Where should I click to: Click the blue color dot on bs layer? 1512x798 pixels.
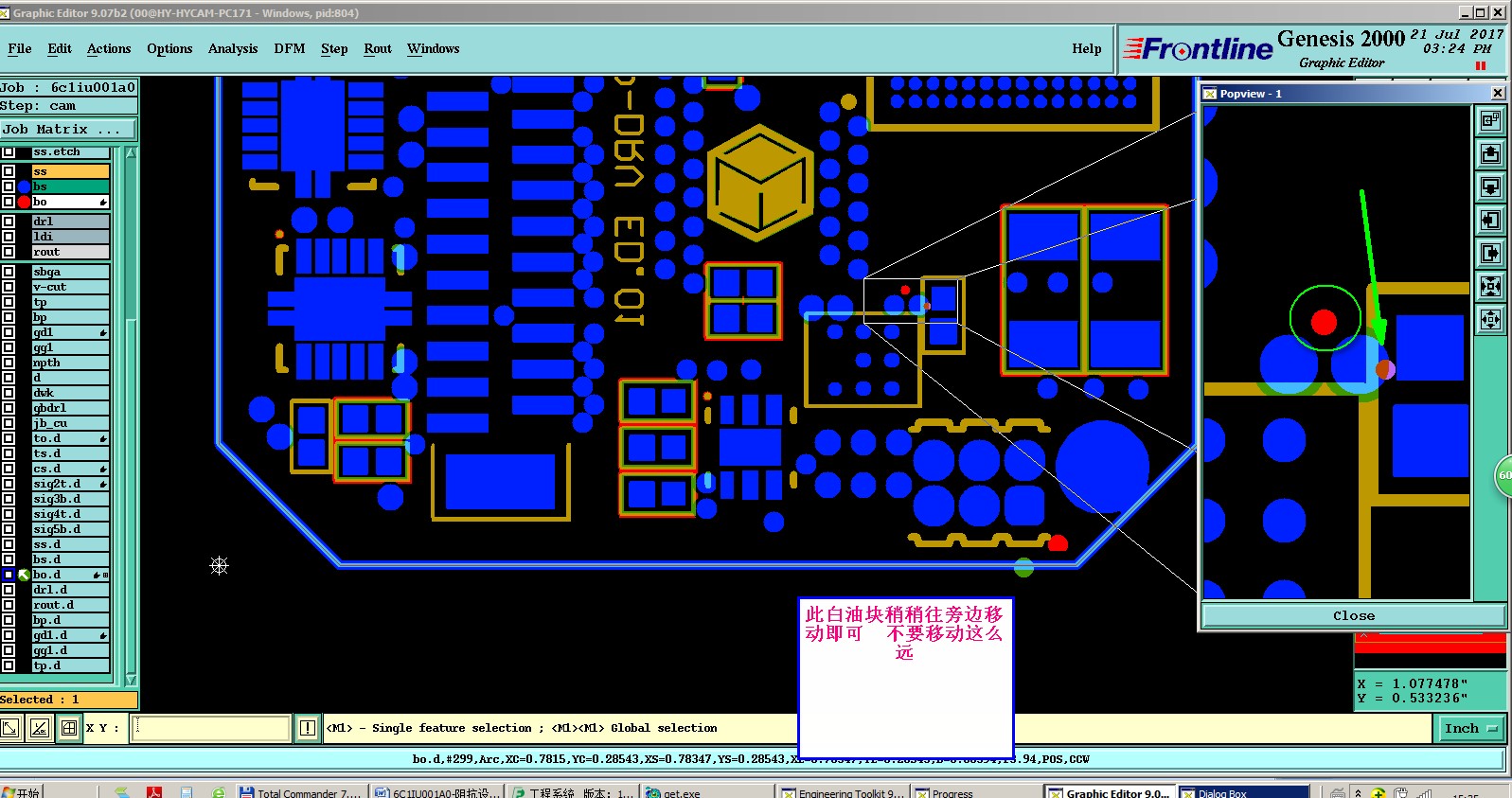coord(24,186)
